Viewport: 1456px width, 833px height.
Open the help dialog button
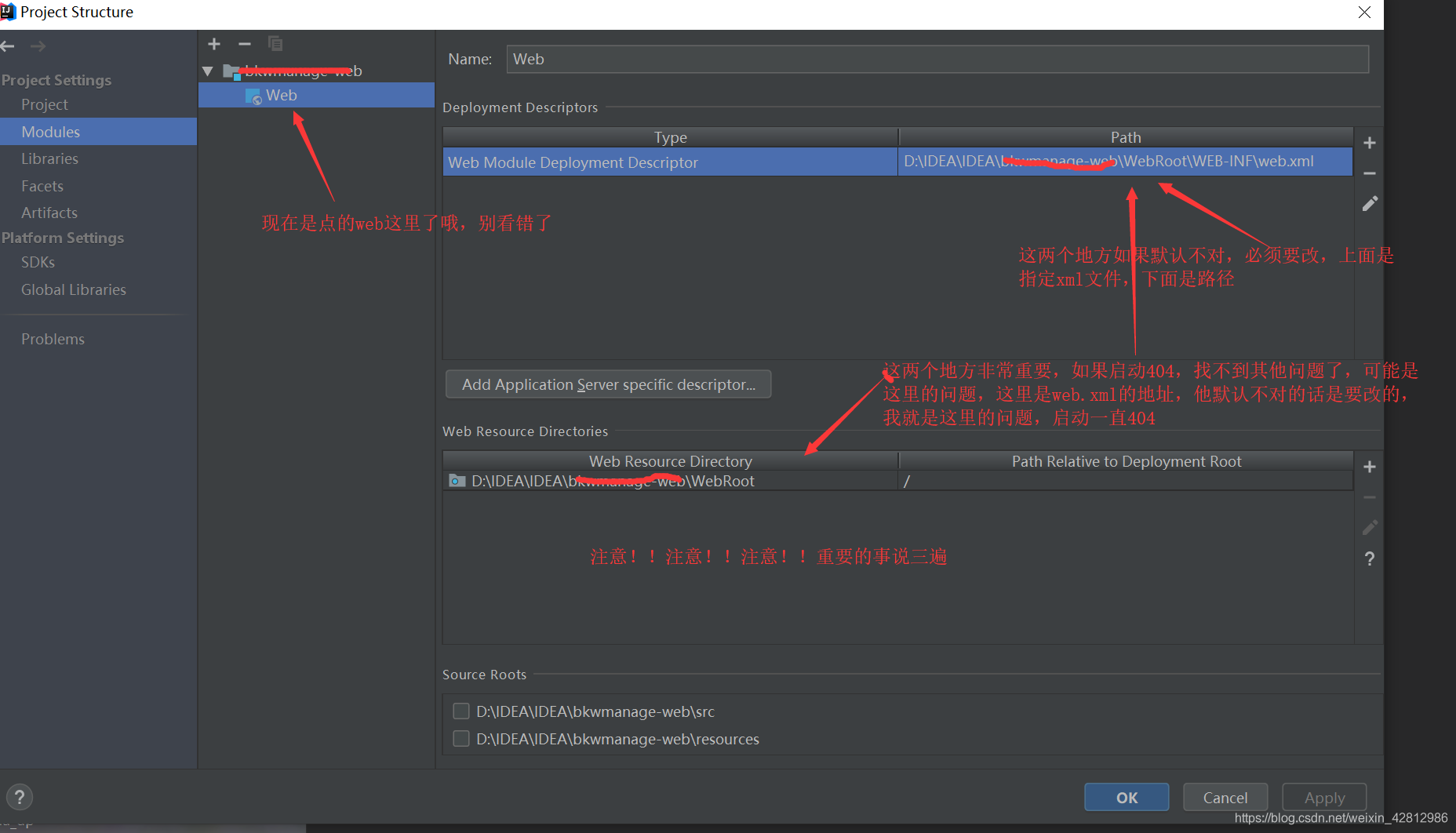20,798
